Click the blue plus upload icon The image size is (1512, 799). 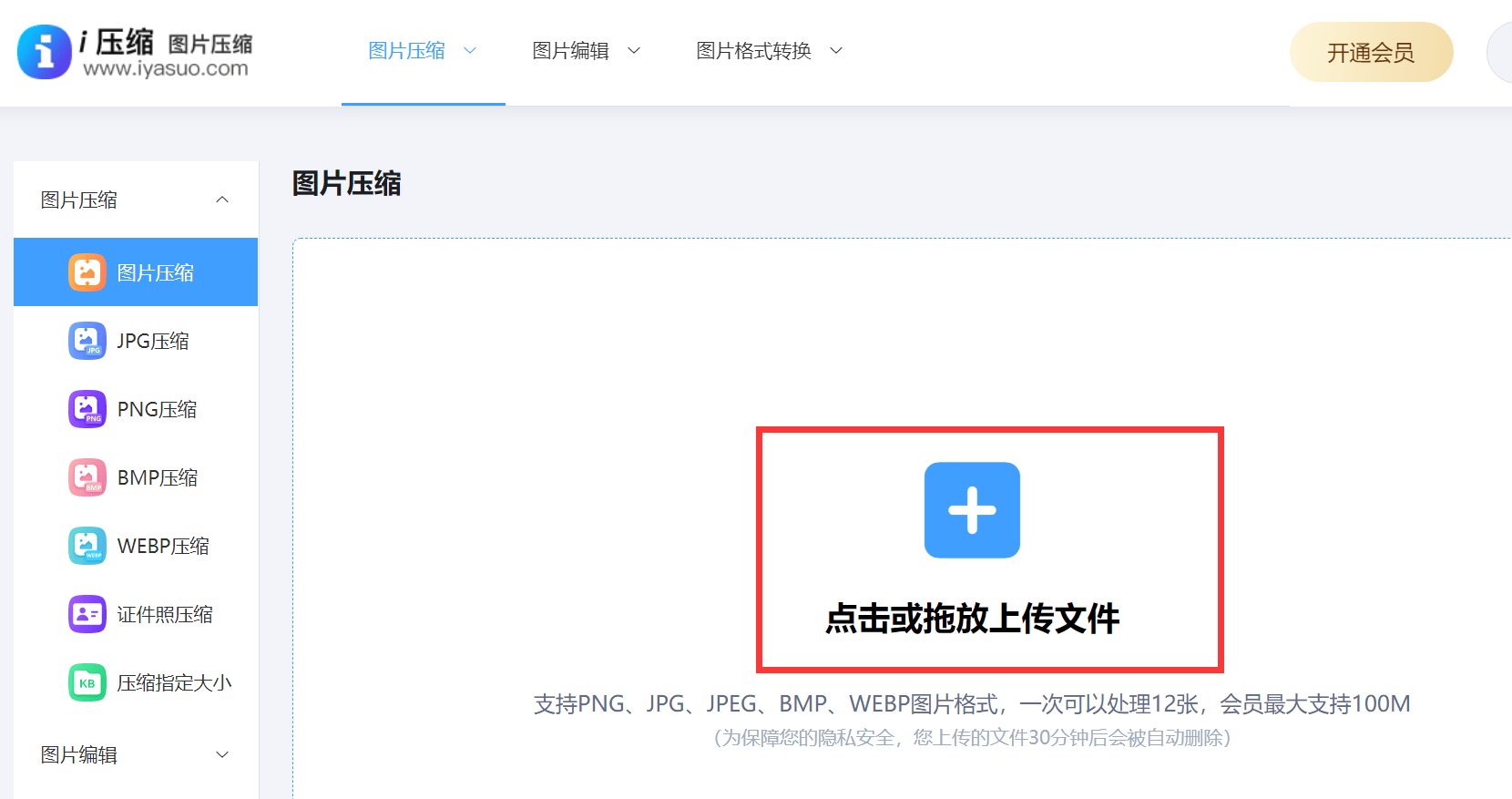coord(972,510)
